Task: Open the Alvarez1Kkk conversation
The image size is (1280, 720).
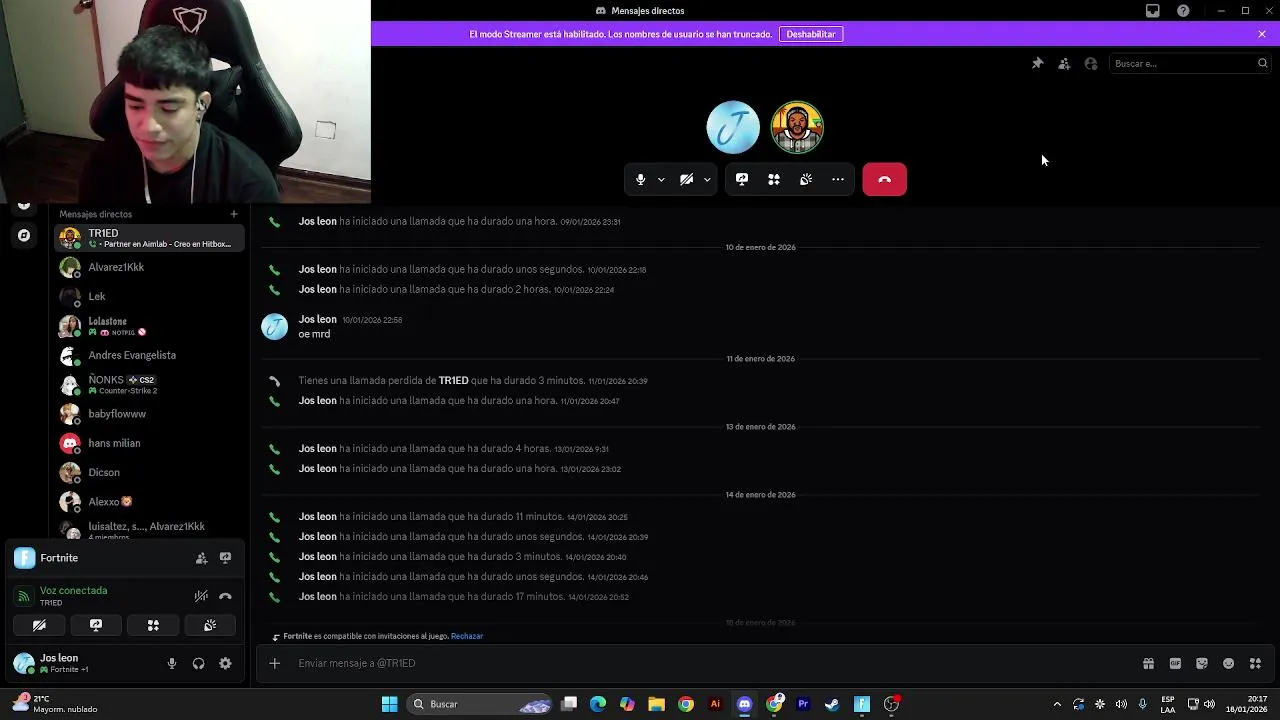Action: (x=150, y=267)
